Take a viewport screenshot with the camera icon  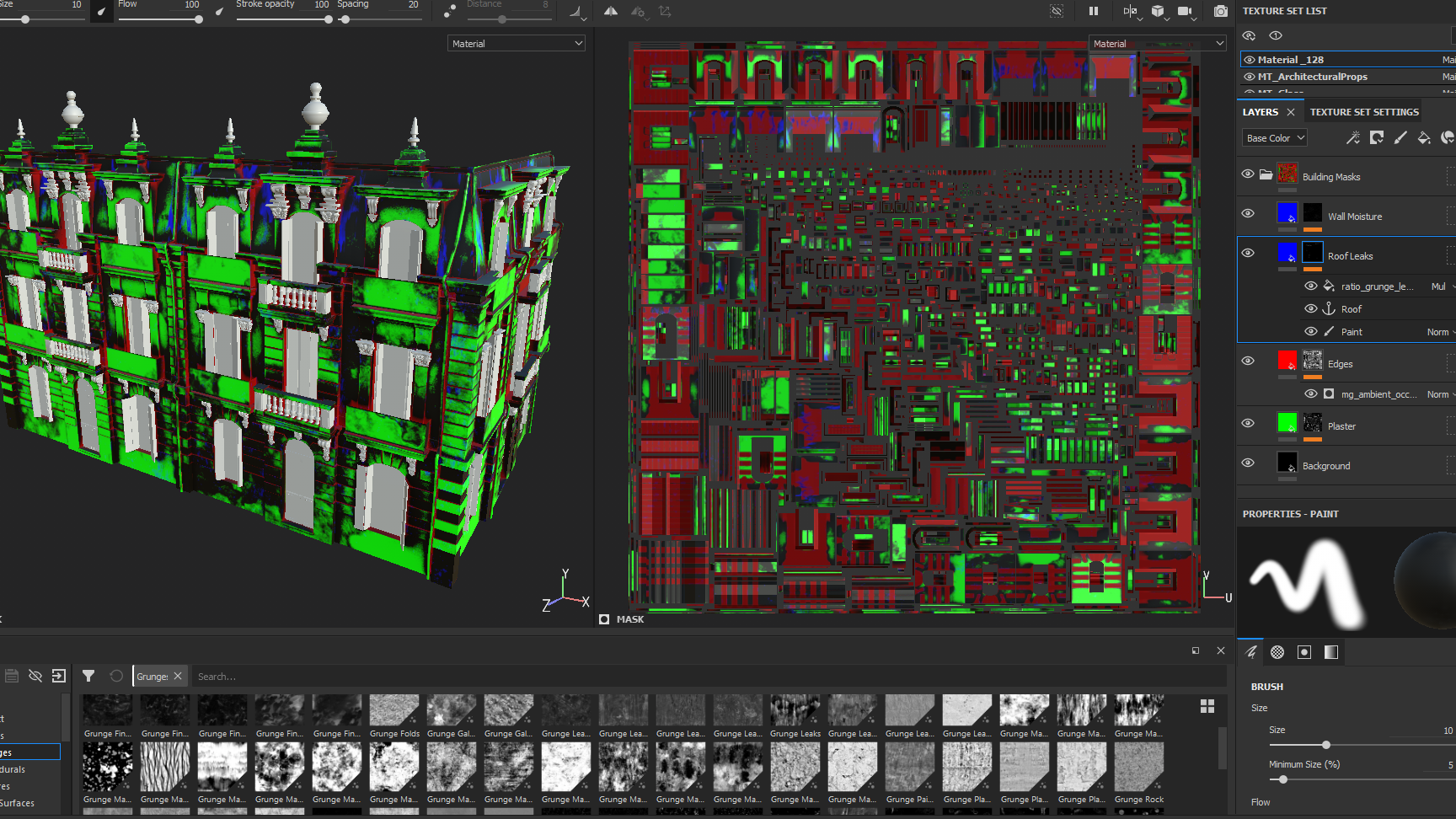click(x=1220, y=11)
